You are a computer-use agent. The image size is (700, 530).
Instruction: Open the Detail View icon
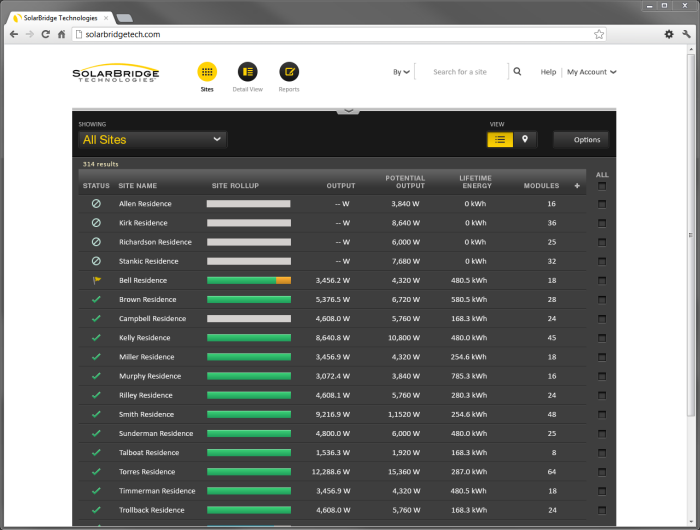pos(247,72)
